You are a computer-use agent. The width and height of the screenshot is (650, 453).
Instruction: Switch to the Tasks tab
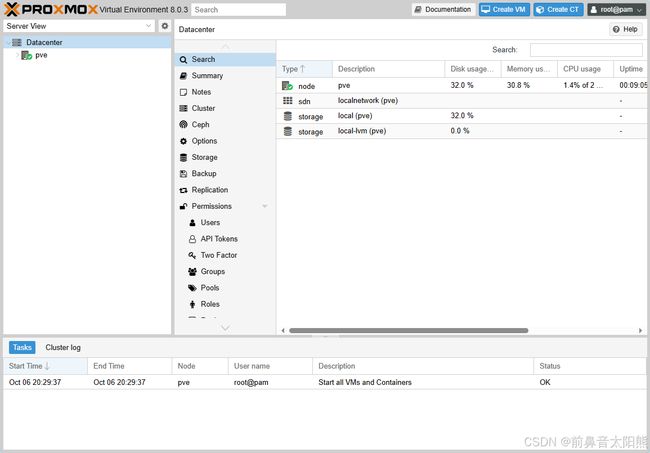point(22,347)
